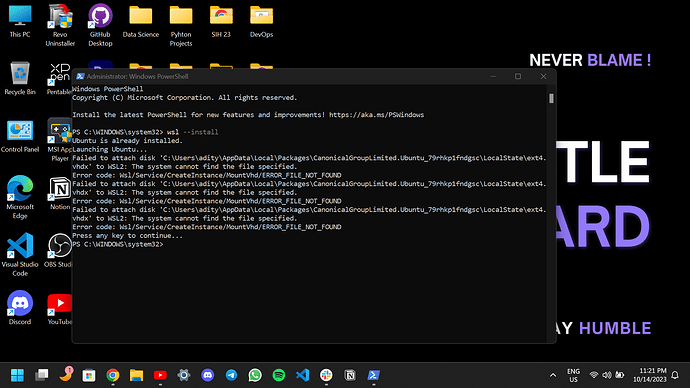Open Spotify from the taskbar

[279, 375]
